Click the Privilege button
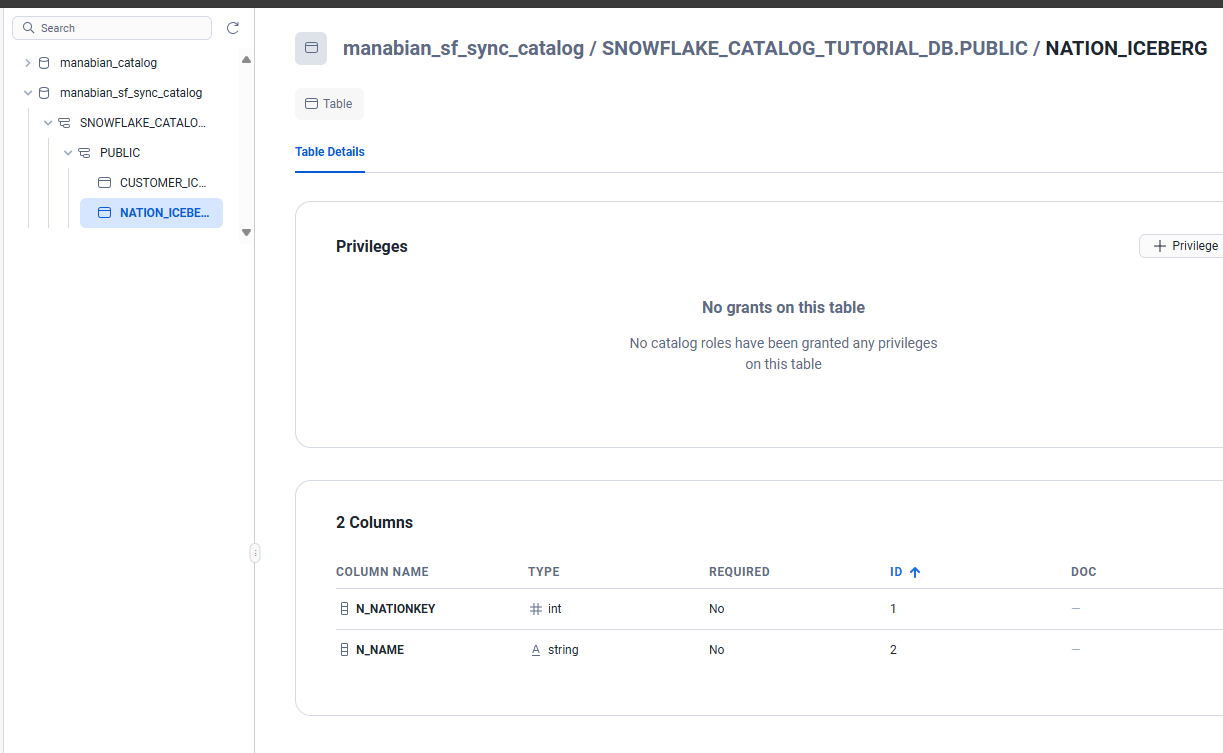 [1181, 246]
